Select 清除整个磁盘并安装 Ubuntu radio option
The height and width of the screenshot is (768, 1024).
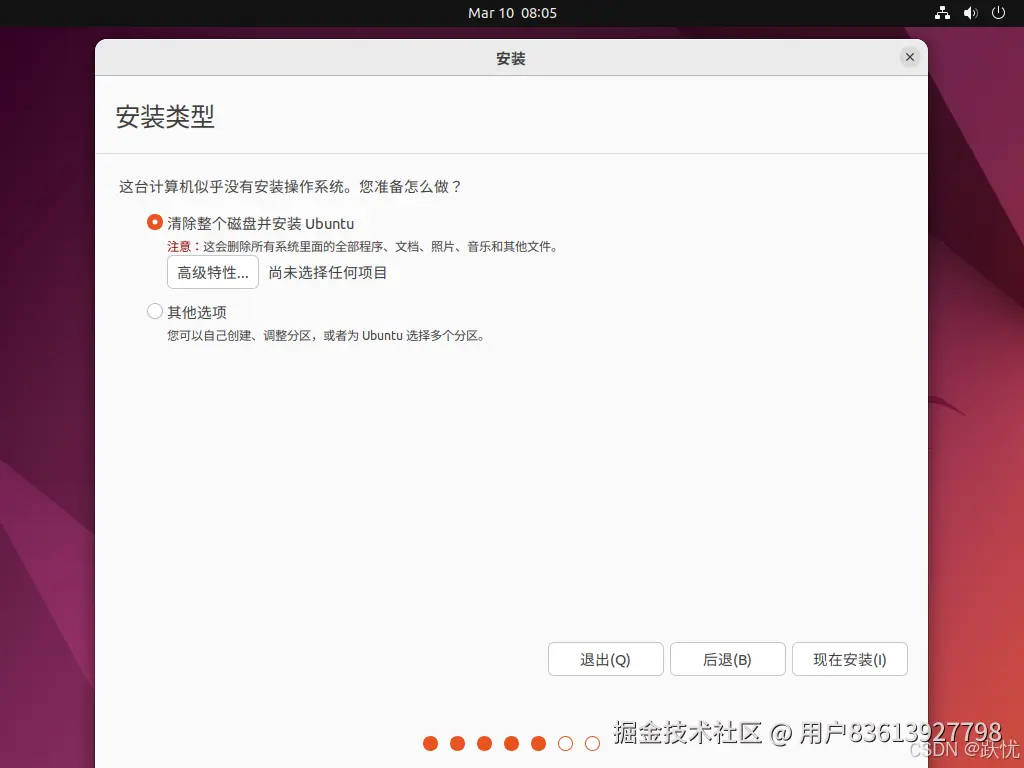click(155, 223)
